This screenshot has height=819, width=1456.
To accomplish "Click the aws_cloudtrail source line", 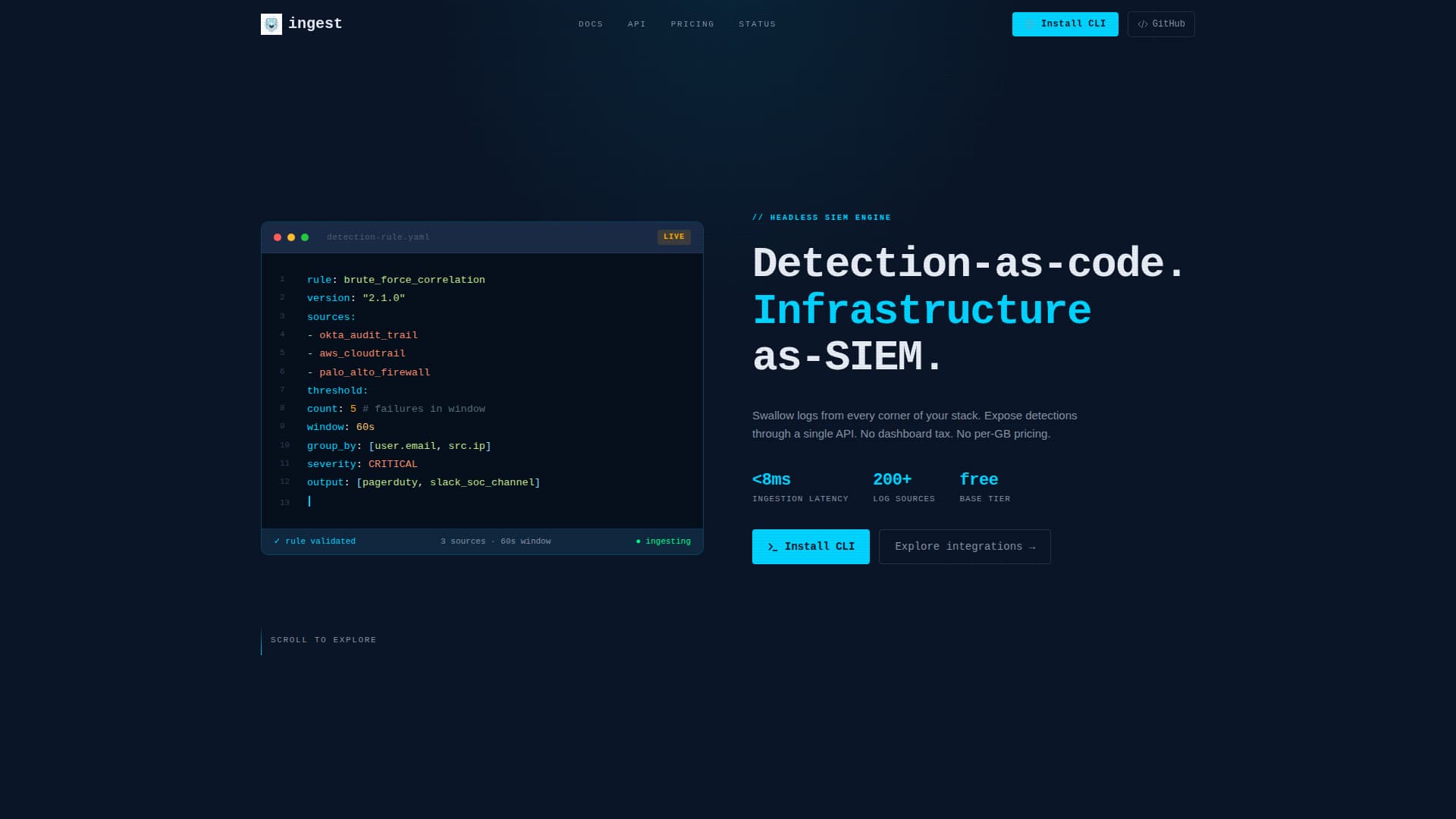I will click(x=356, y=353).
